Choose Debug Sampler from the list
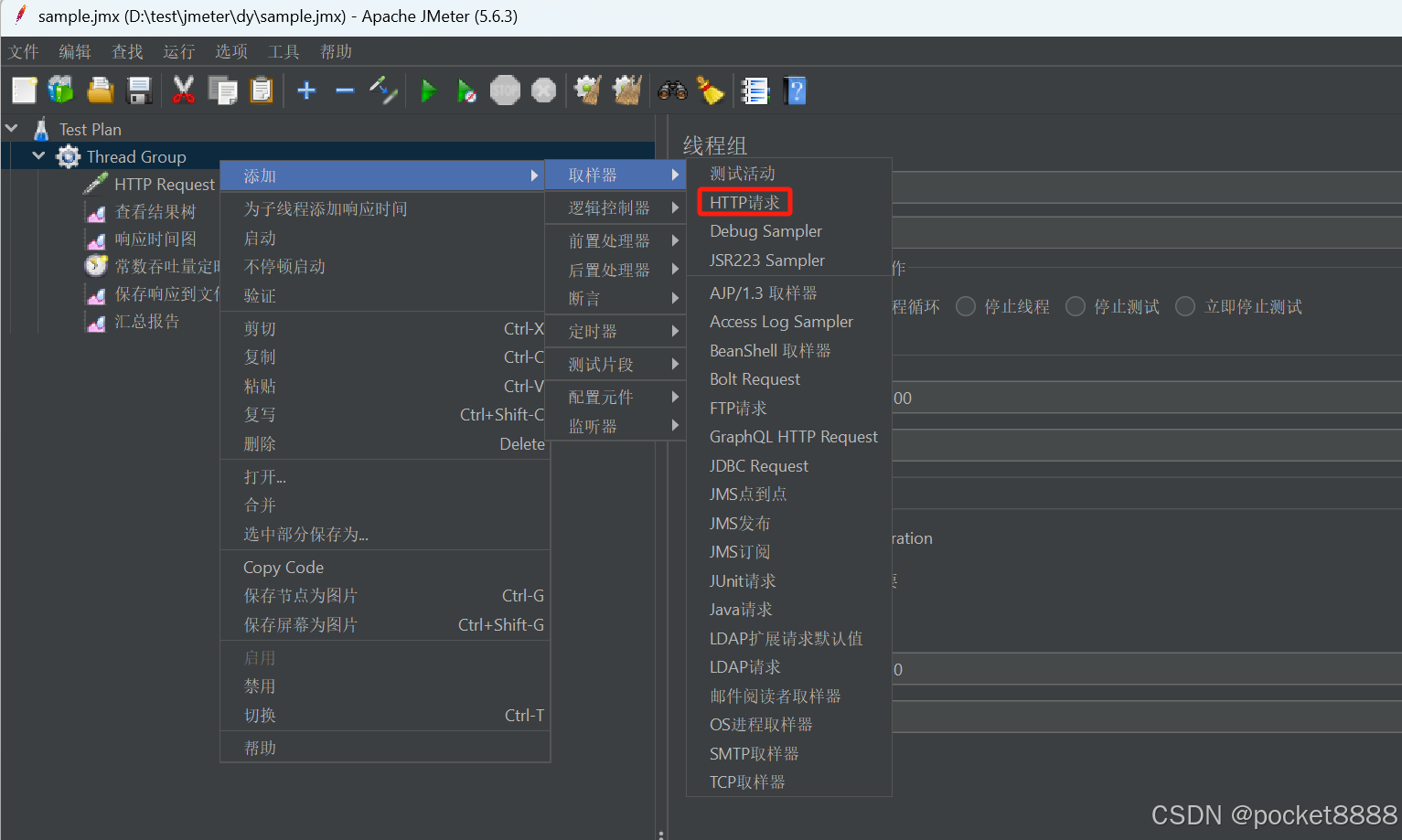 pyautogui.click(x=765, y=230)
